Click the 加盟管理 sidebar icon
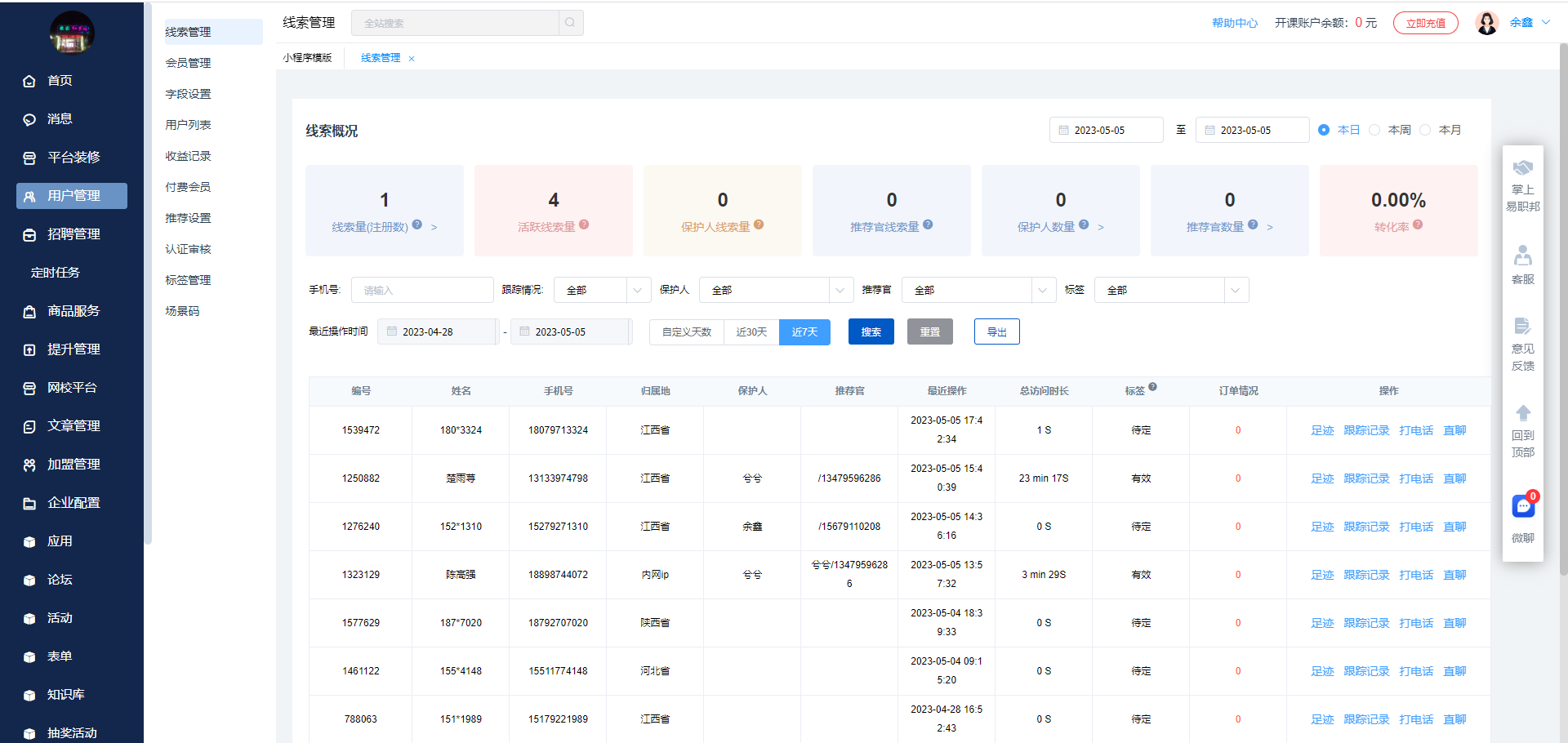Screen dimensions: 1568x743 click(29, 465)
